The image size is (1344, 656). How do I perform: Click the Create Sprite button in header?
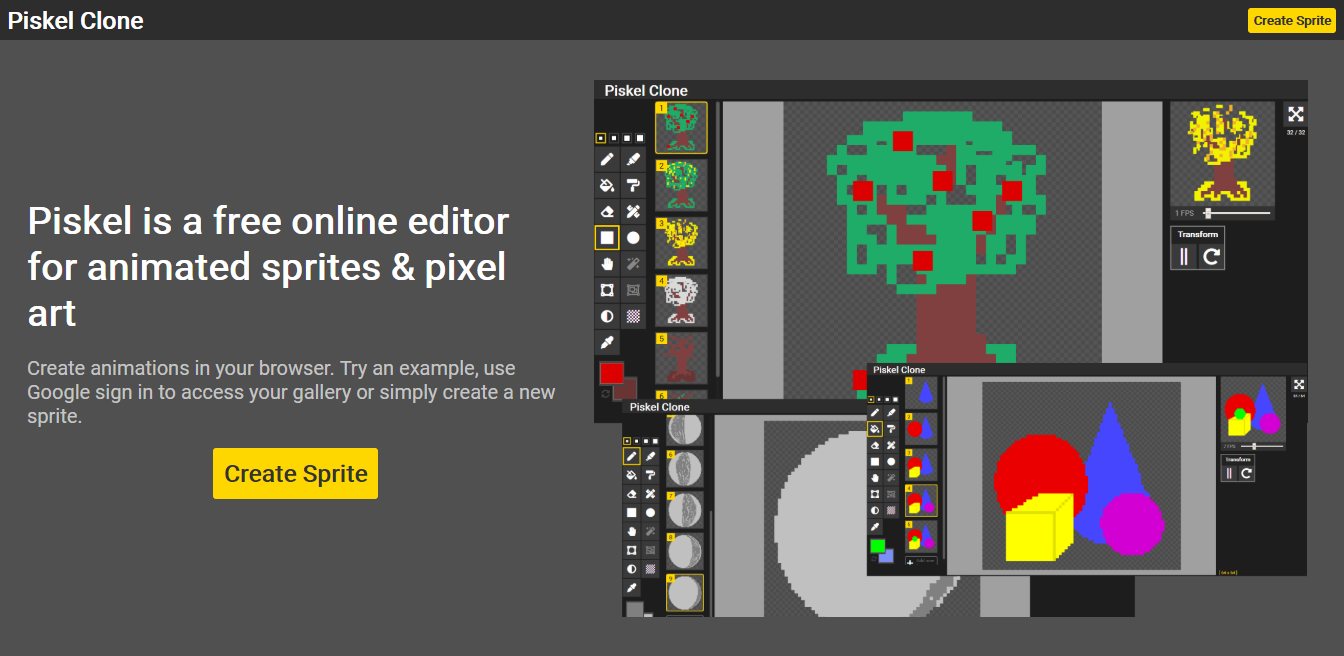[x=1291, y=20]
